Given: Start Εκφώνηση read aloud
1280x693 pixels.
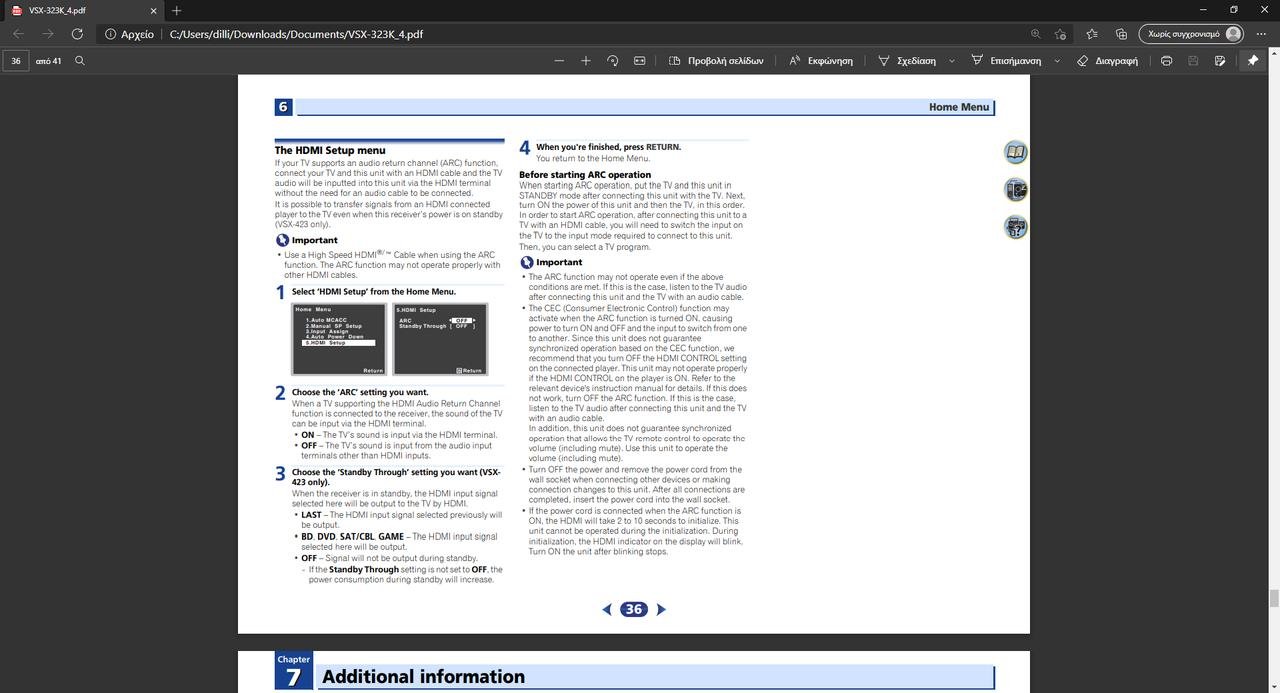Looking at the screenshot, I should (821, 61).
